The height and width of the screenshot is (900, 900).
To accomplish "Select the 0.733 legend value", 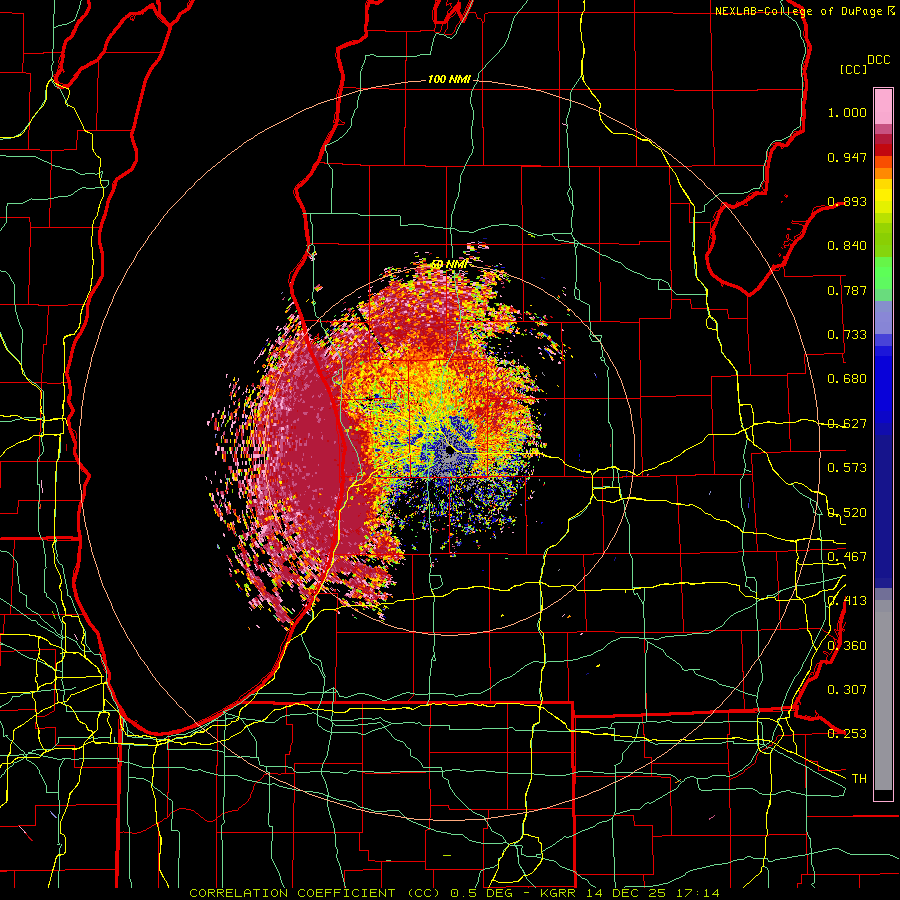I will (x=847, y=335).
